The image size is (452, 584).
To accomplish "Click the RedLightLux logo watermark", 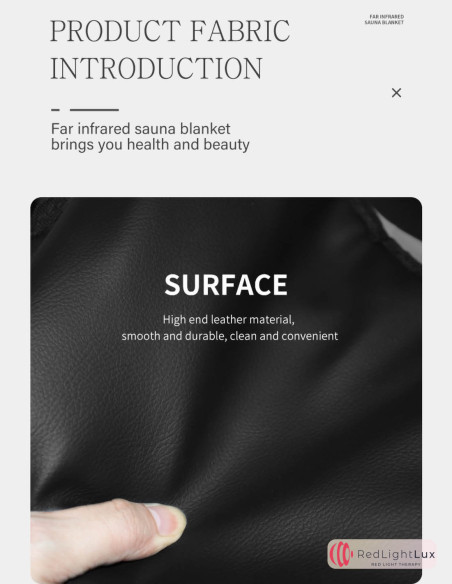I will (x=382, y=554).
